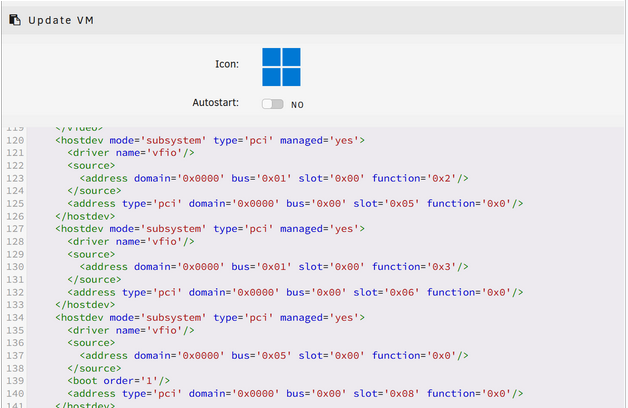This screenshot has width=628, height=408.
Task: Click the source address with function 0x2
Action: tap(274, 178)
